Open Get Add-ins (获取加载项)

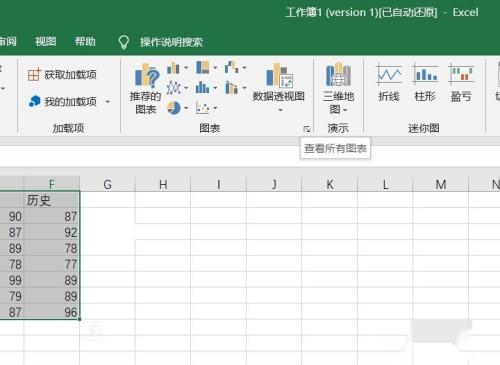62,75
